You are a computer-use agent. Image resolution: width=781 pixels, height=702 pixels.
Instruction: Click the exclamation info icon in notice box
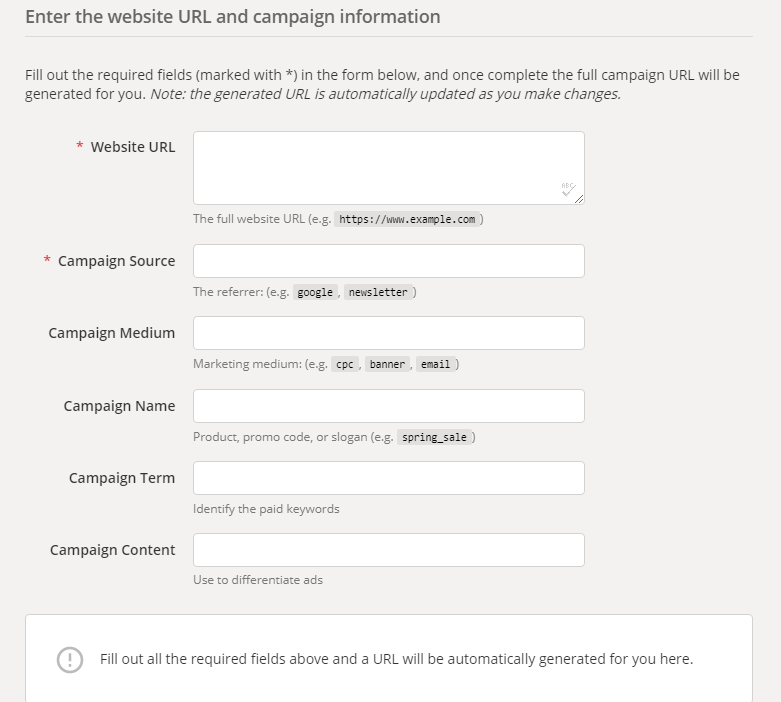pos(70,660)
